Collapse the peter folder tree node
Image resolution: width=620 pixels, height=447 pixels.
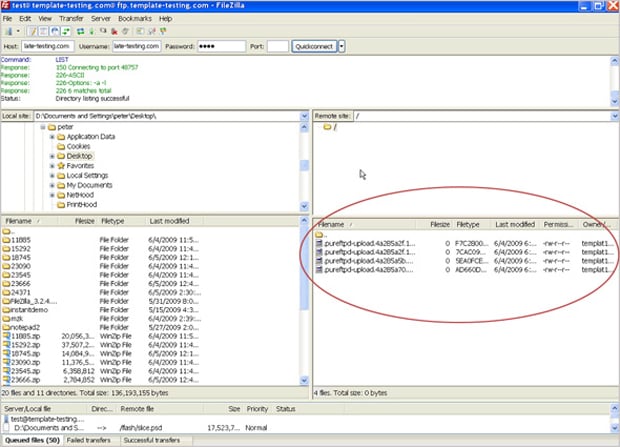click(42, 128)
